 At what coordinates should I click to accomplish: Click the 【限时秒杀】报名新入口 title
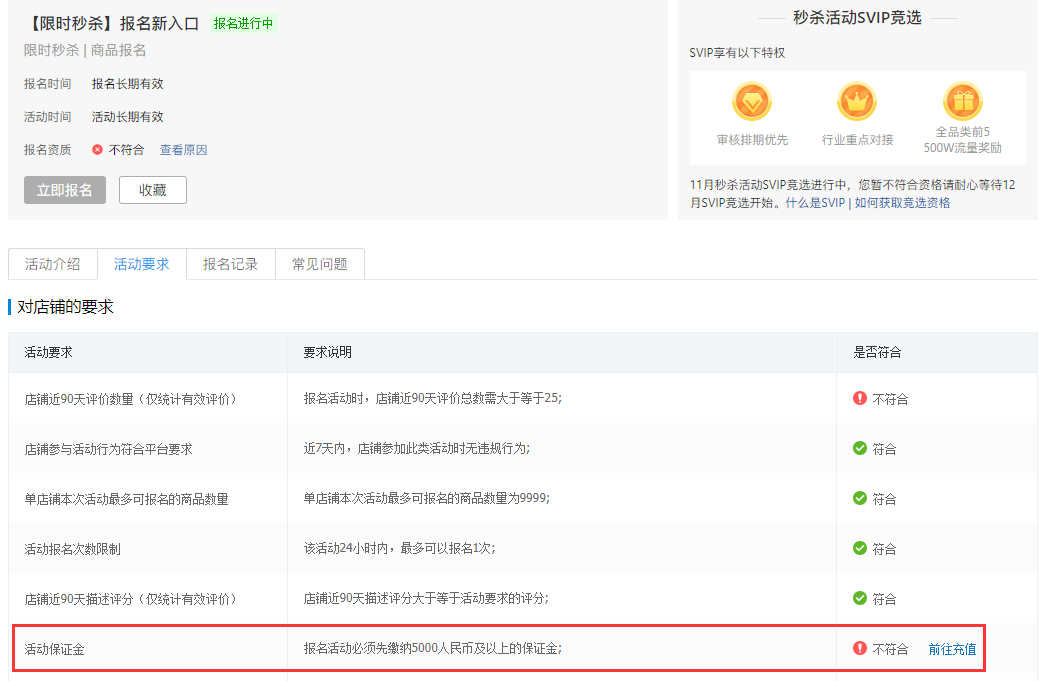coord(111,23)
